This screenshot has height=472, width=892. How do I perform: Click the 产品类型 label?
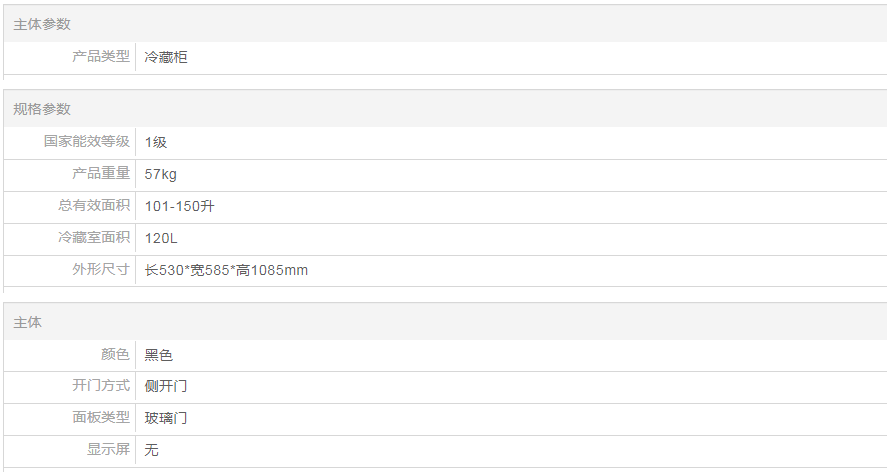coord(101,57)
